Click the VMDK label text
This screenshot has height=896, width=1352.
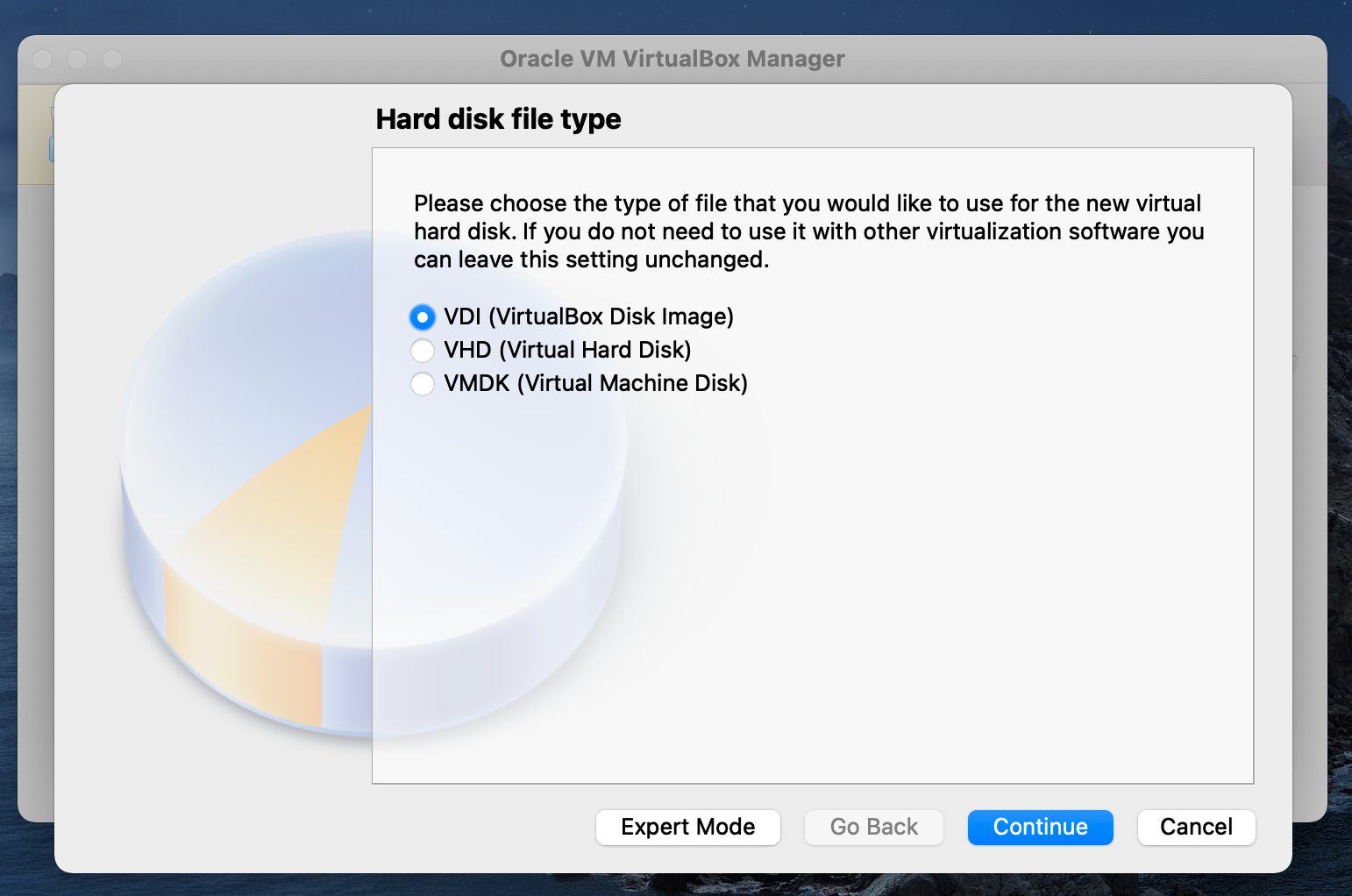(x=596, y=383)
